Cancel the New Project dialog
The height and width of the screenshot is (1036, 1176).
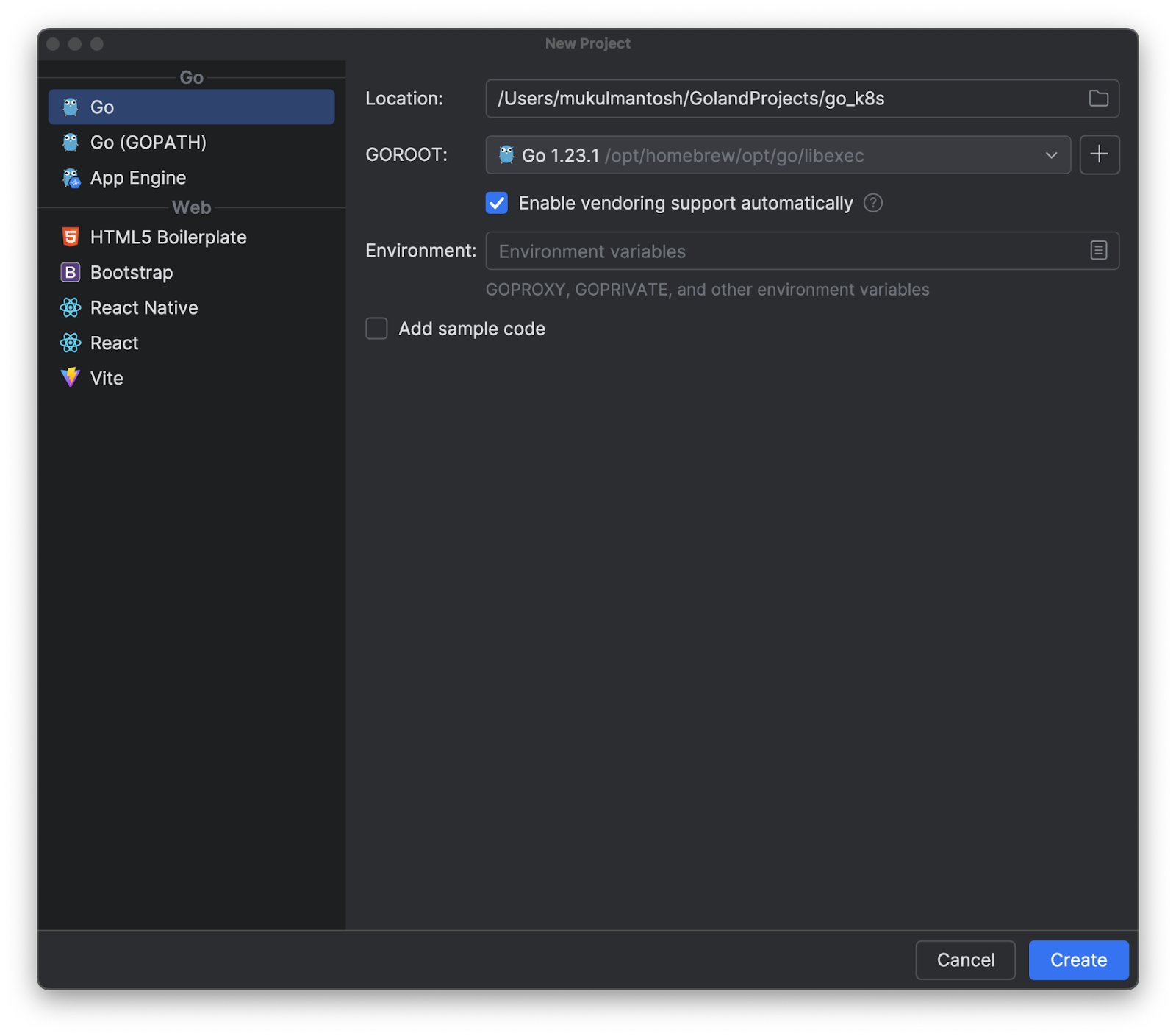coord(965,960)
